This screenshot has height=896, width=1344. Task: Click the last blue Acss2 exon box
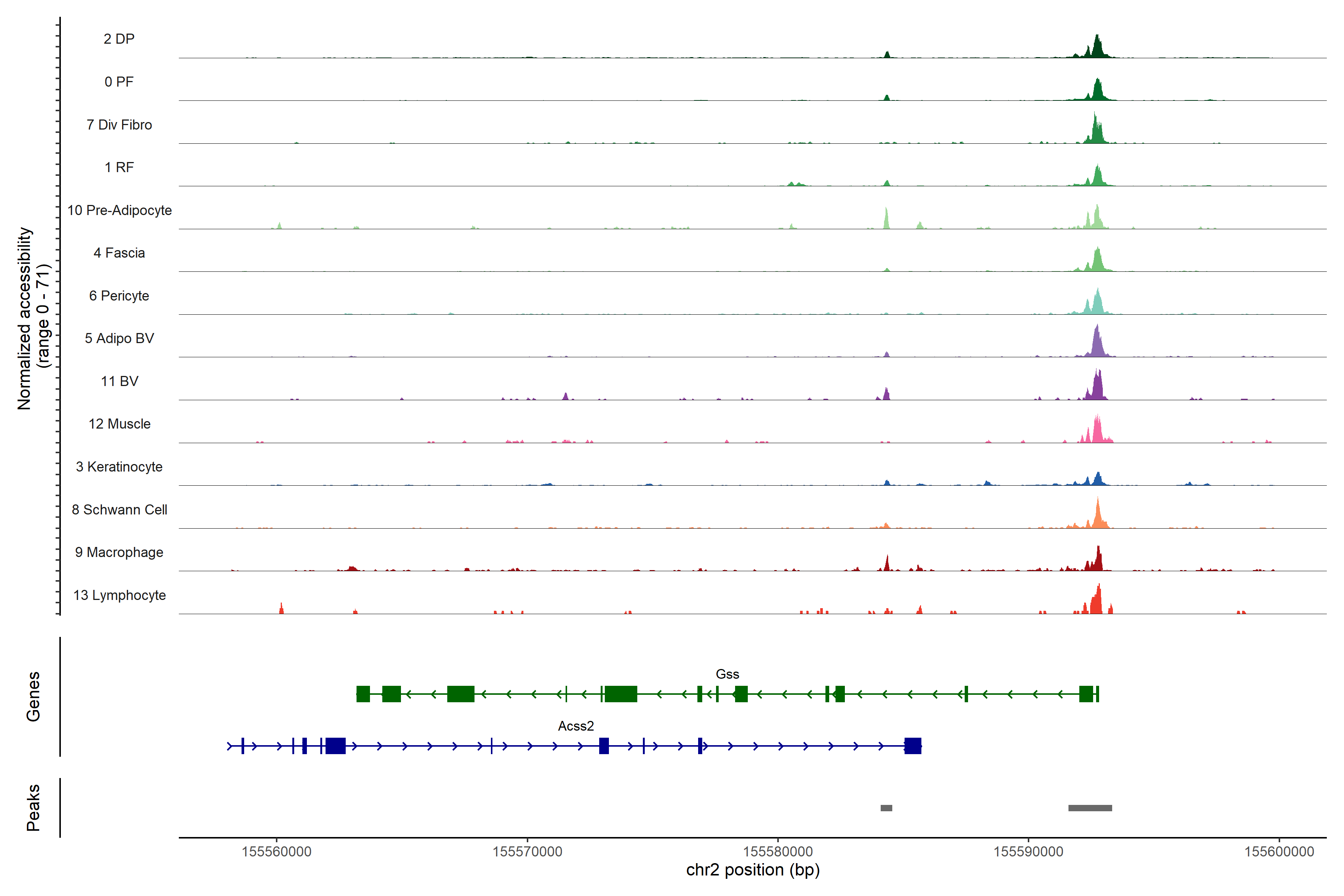(912, 746)
